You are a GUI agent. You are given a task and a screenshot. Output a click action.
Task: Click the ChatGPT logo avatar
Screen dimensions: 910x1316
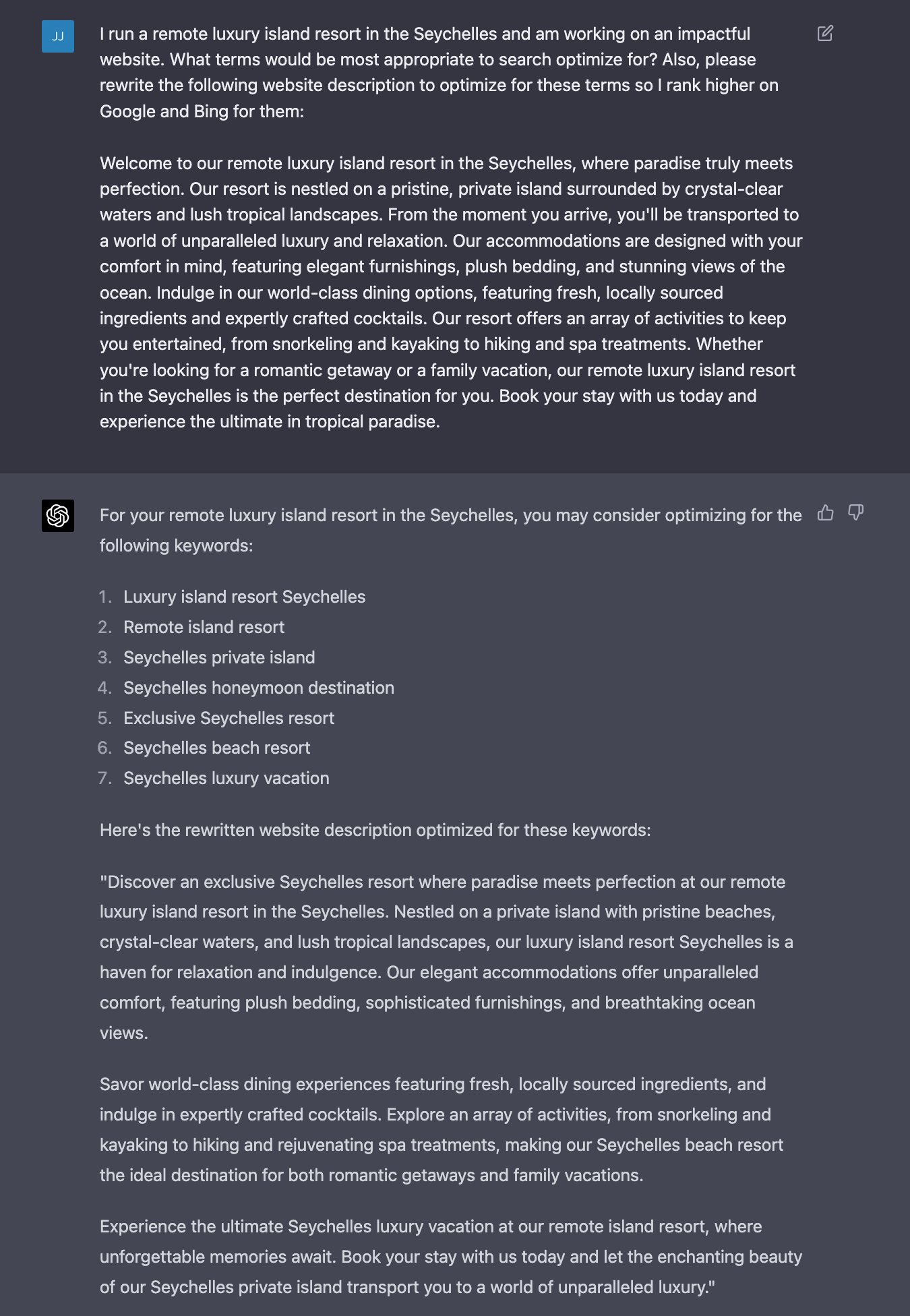(58, 516)
